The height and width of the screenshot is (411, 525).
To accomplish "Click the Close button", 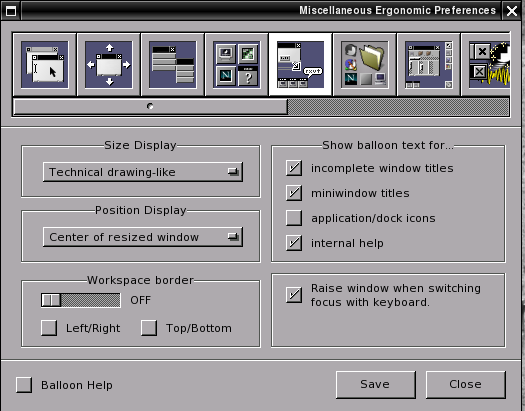I will pyautogui.click(x=466, y=385).
